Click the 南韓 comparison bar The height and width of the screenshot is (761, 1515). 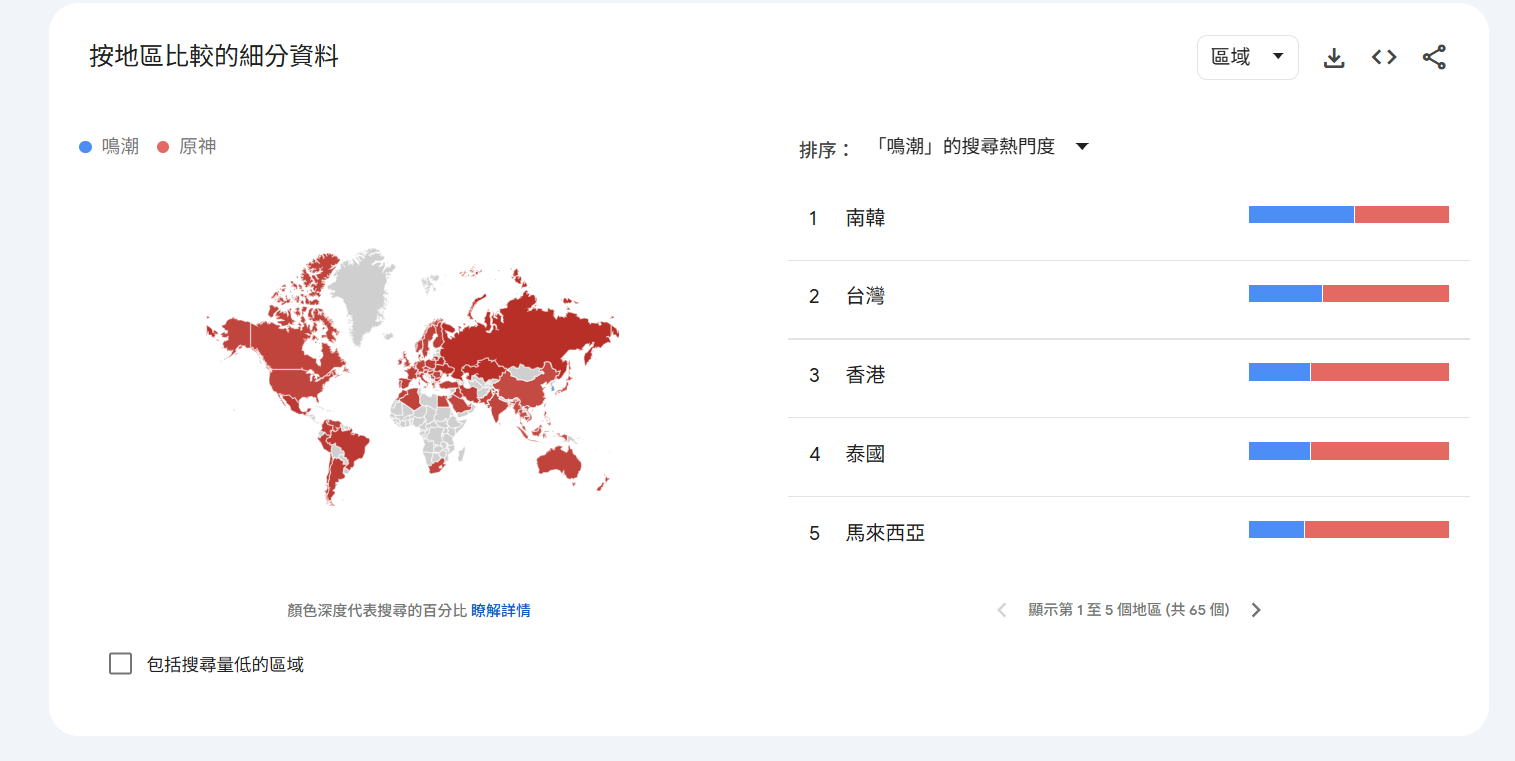click(x=1348, y=215)
